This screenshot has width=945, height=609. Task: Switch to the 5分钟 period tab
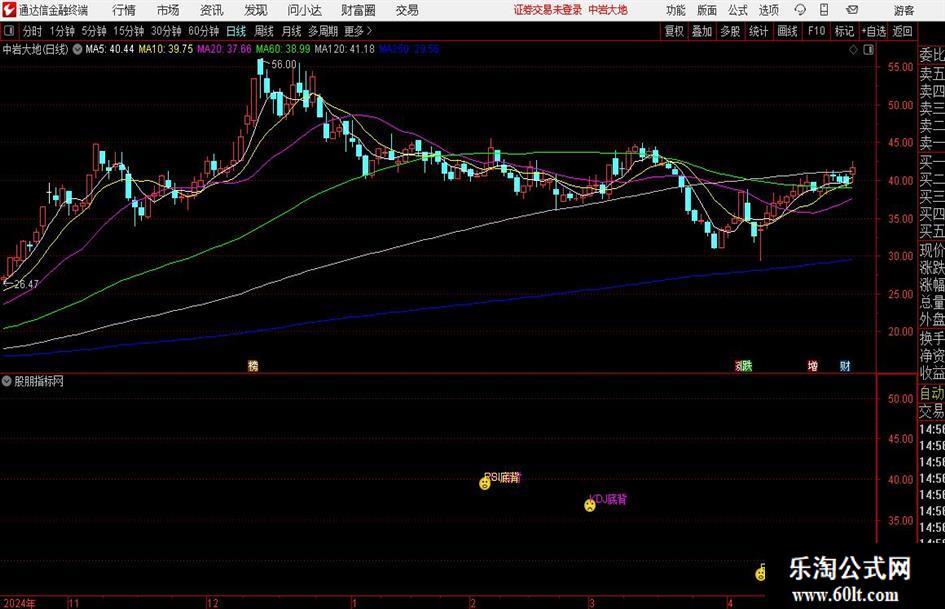pyautogui.click(x=94, y=31)
